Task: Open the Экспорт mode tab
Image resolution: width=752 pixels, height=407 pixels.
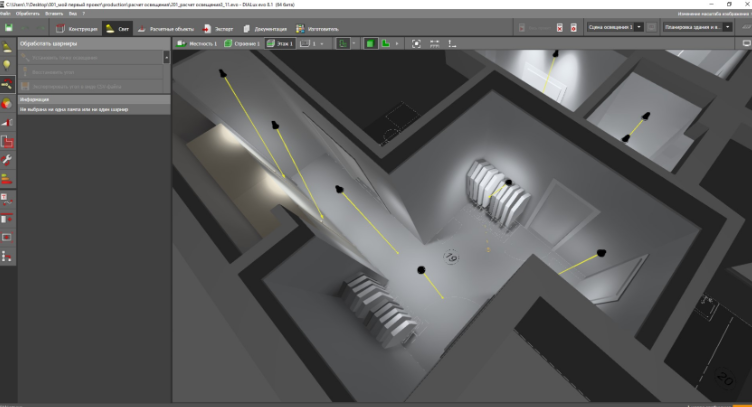Action: pos(218,29)
